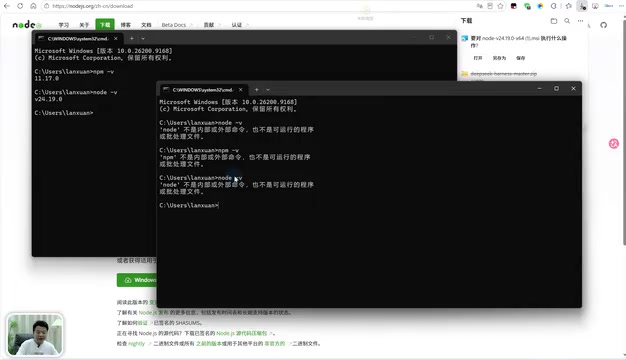Open the browser home page icon

tap(33, 6)
